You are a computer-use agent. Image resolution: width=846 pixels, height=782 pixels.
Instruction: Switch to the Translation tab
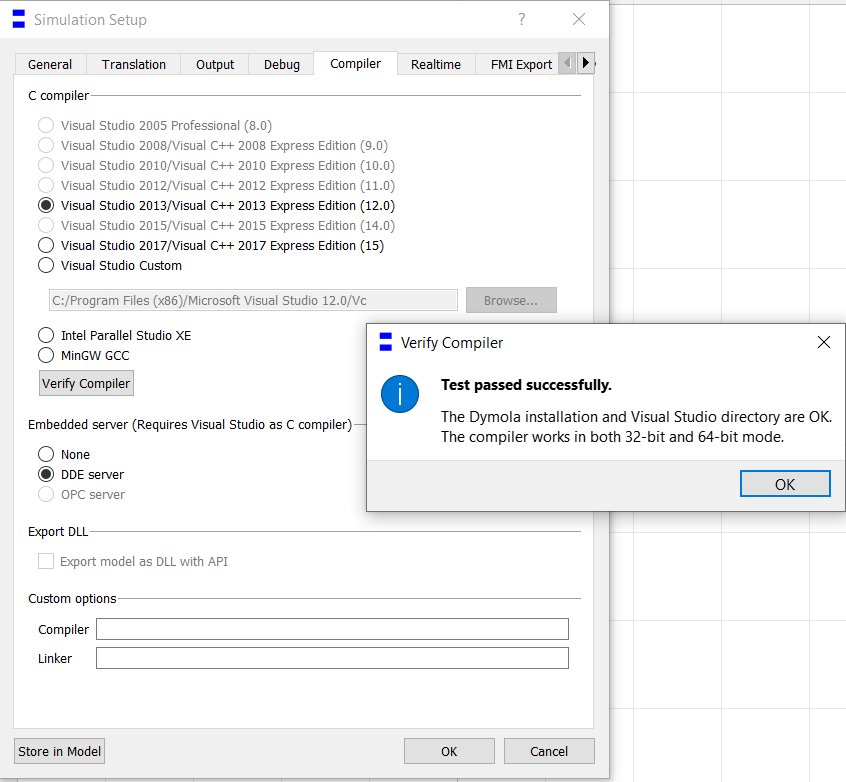point(134,64)
